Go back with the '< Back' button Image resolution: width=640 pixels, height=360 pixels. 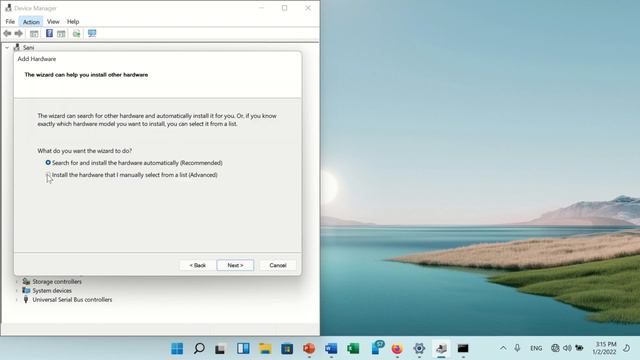(x=198, y=265)
